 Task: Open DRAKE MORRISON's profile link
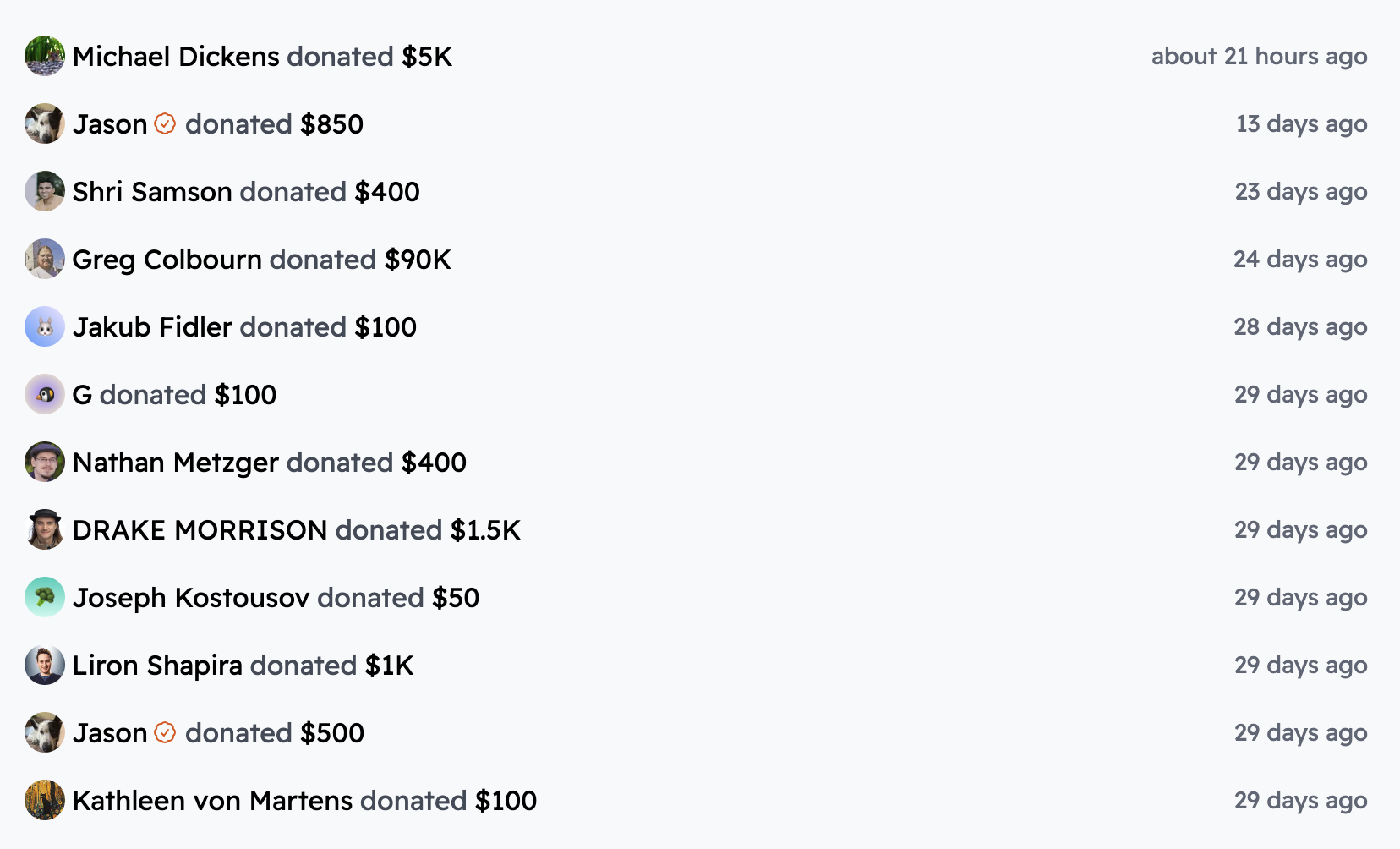tap(200, 530)
